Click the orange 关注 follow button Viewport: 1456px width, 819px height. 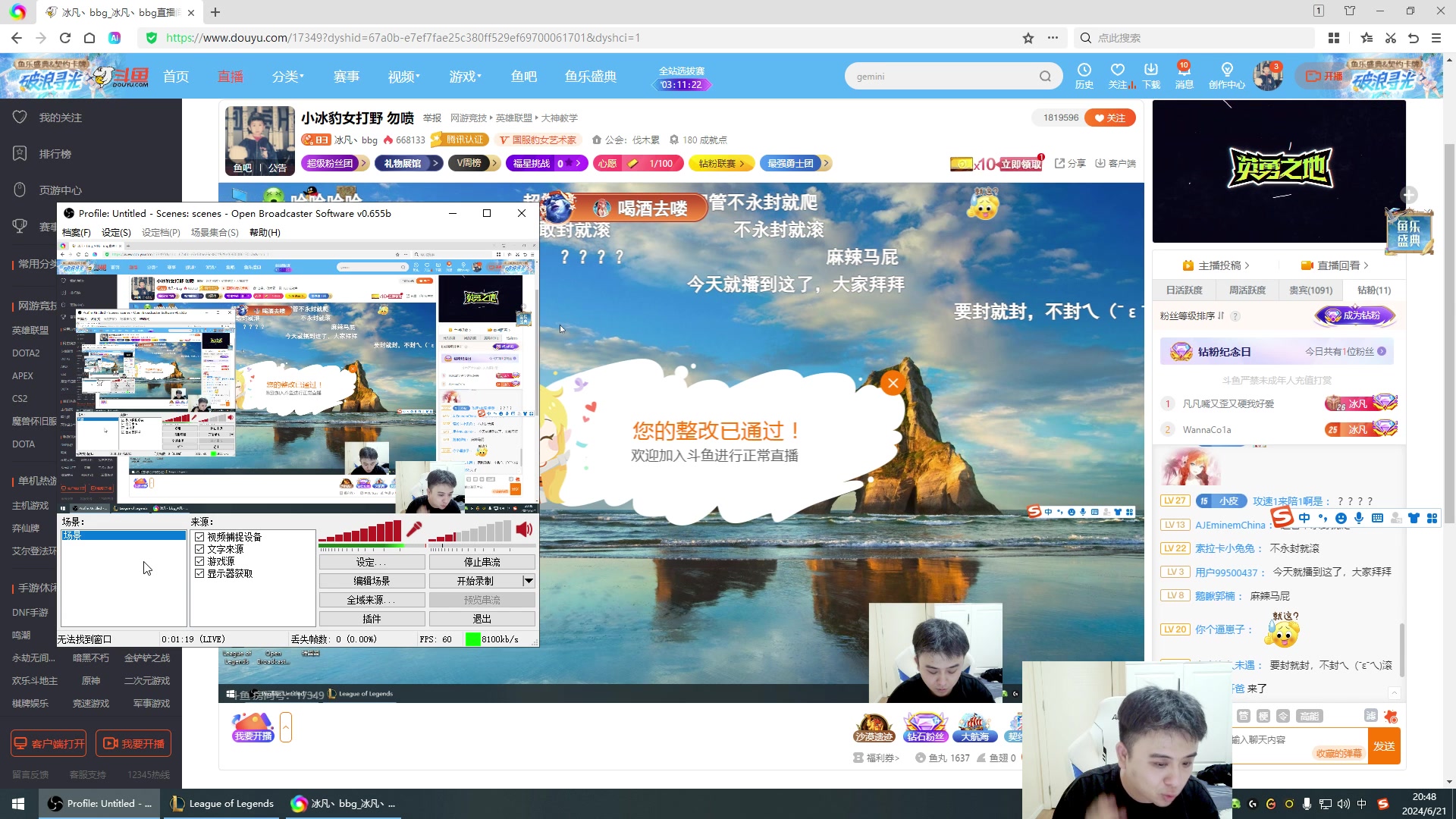pos(1110,118)
